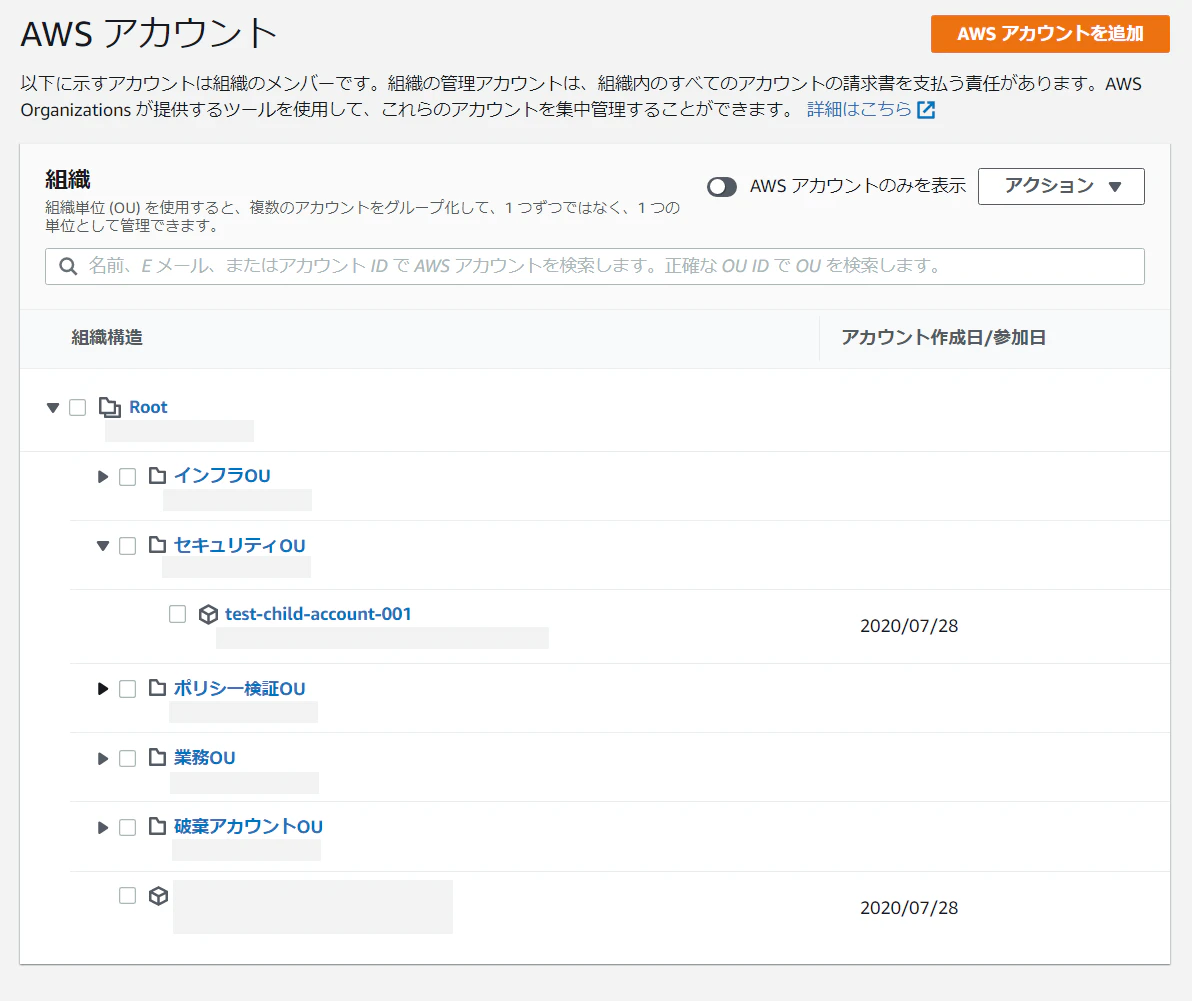Tick the インフラOU checkbox

click(128, 477)
